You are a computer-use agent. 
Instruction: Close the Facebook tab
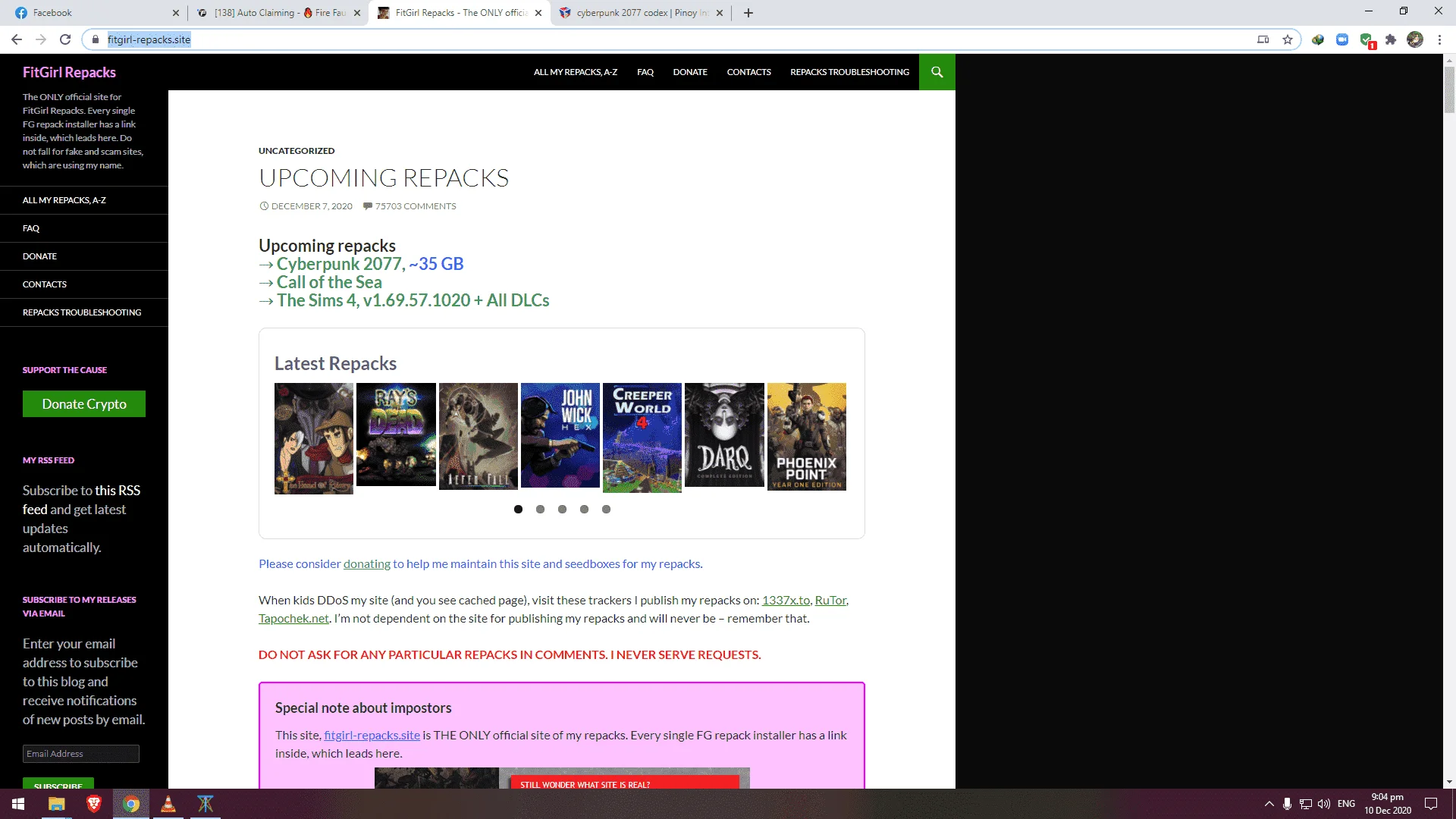click(x=176, y=13)
